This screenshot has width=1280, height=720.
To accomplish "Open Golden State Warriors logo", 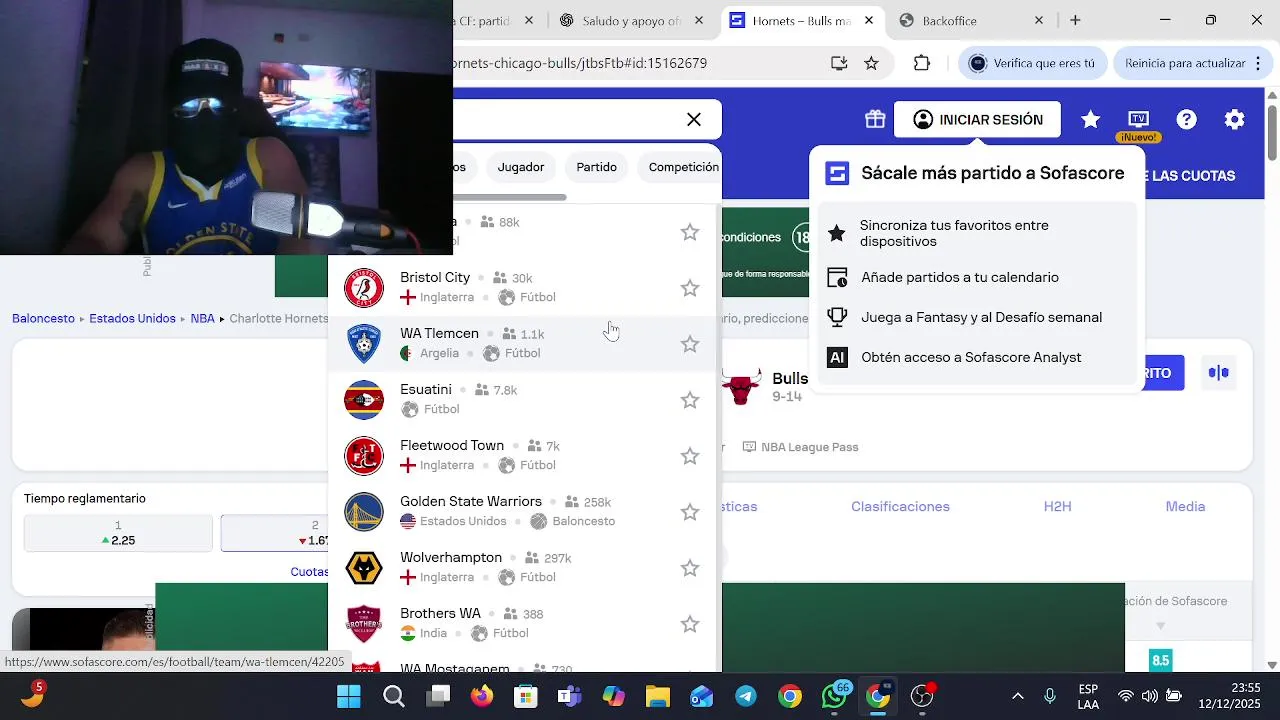I will coord(364,512).
